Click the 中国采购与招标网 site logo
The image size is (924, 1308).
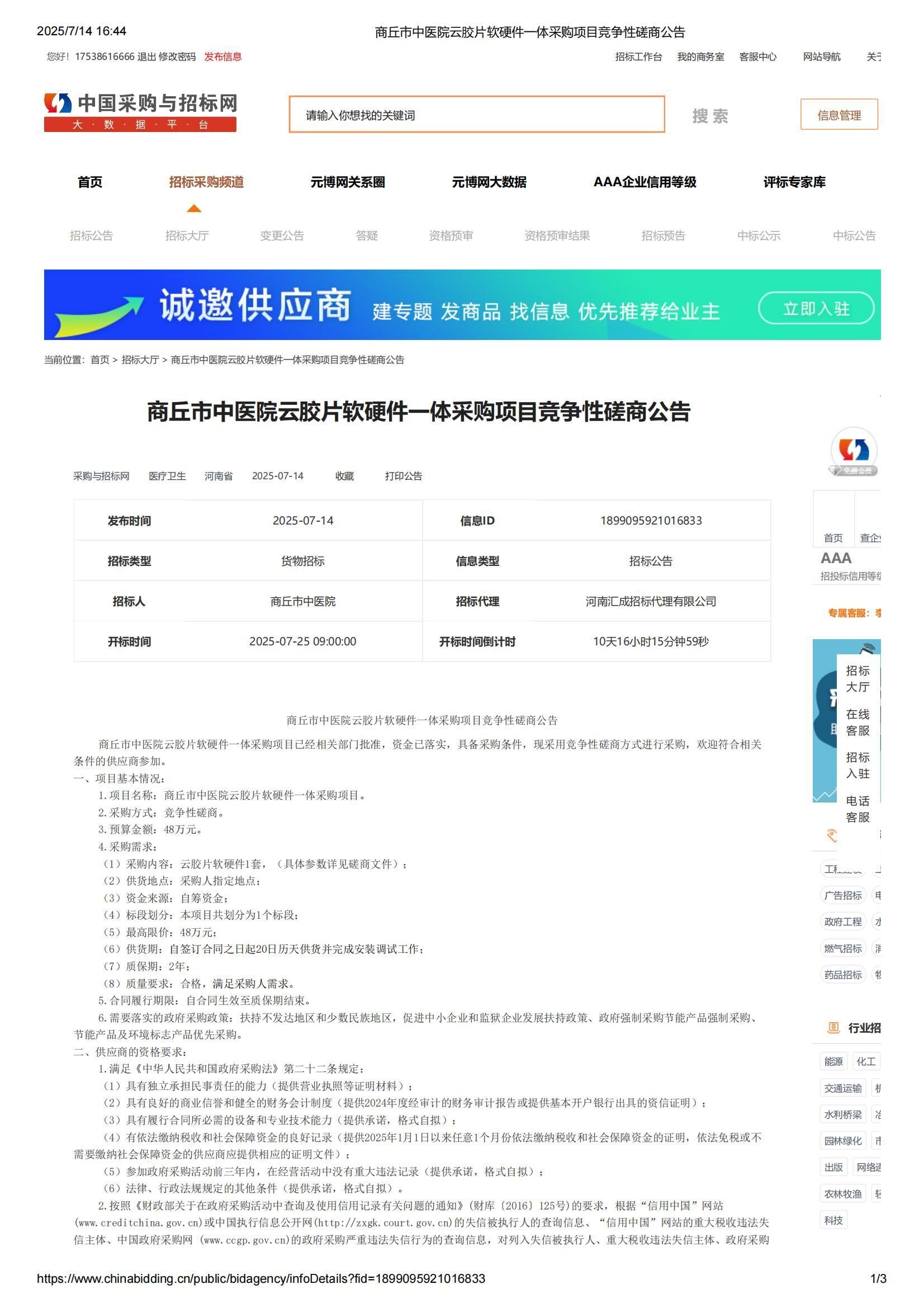point(140,112)
